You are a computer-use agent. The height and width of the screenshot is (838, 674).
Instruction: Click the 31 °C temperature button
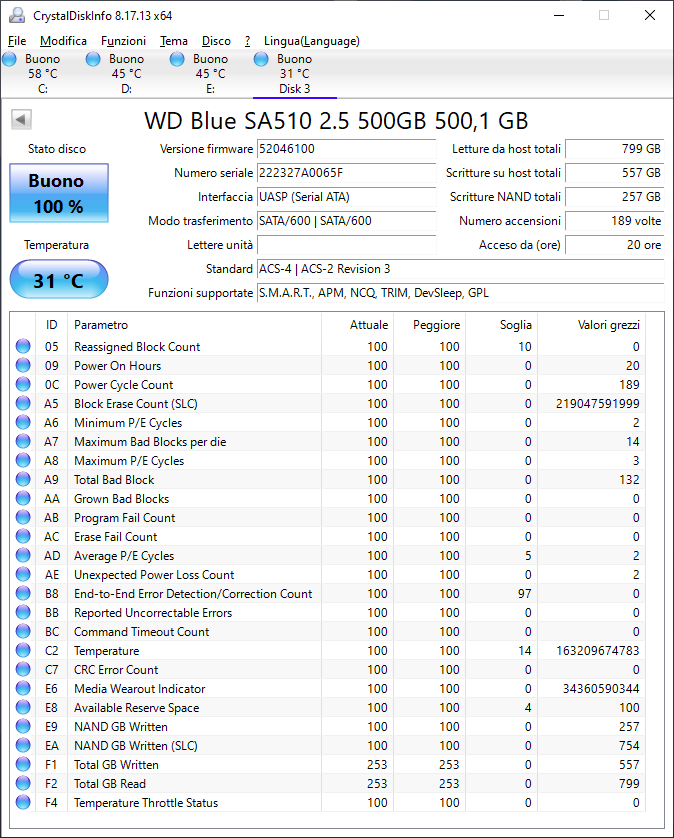click(x=59, y=280)
